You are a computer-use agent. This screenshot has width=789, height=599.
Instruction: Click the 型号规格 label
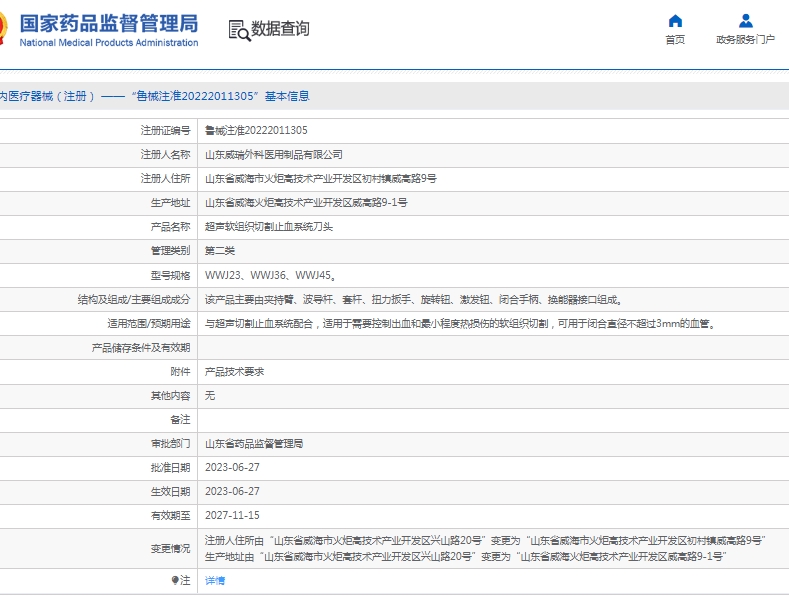171,275
